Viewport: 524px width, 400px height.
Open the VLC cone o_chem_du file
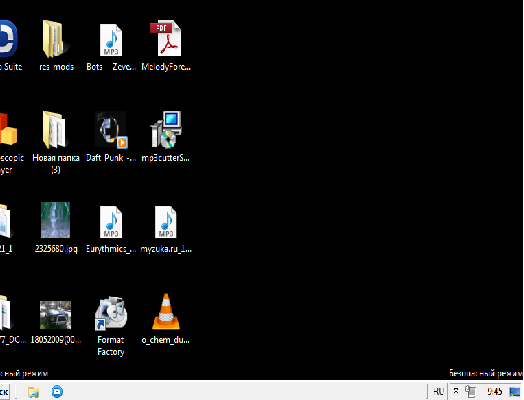166,318
